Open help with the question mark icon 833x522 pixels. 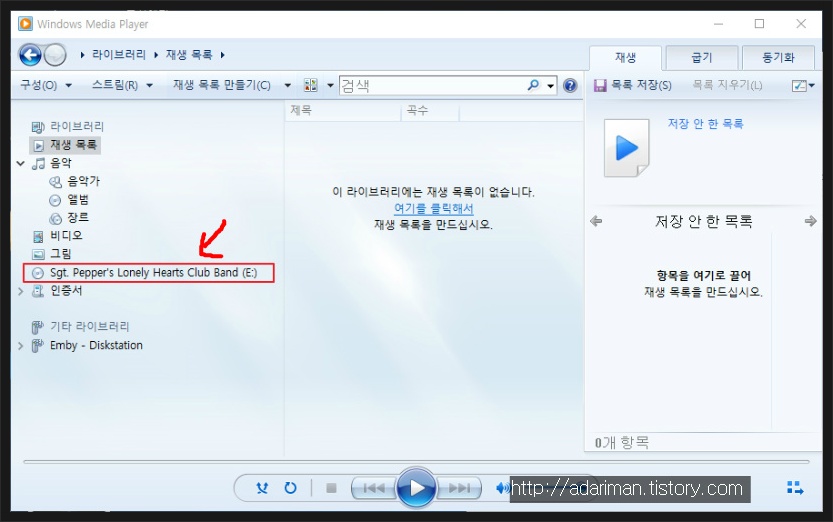tap(570, 85)
